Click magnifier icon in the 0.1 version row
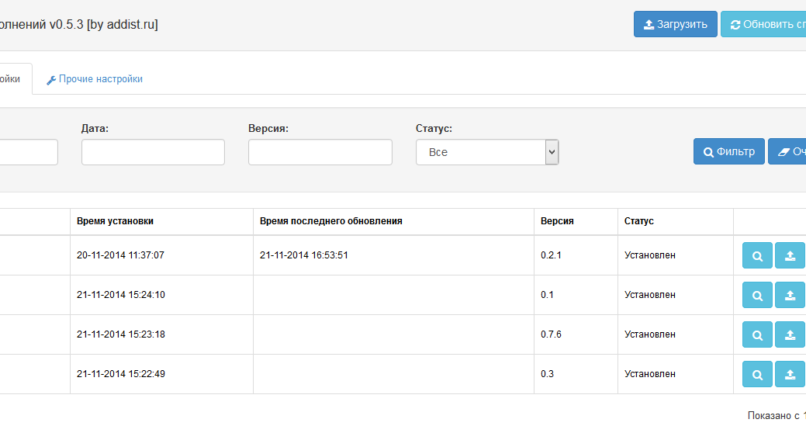The width and height of the screenshot is (806, 440). coord(757,295)
